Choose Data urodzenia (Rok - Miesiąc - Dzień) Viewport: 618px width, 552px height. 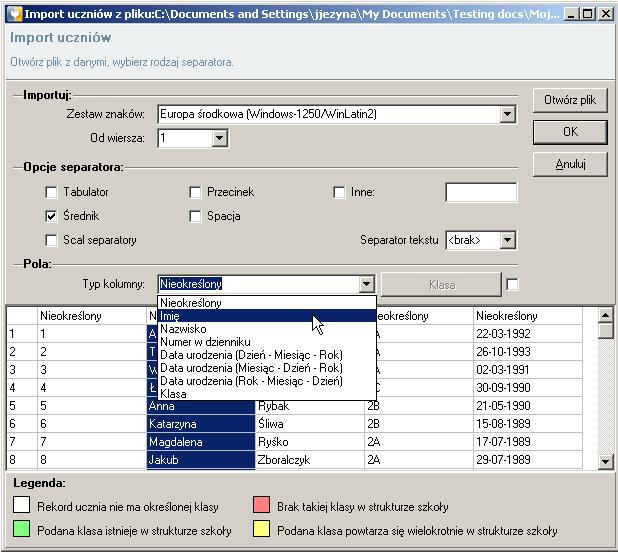[x=267, y=381]
